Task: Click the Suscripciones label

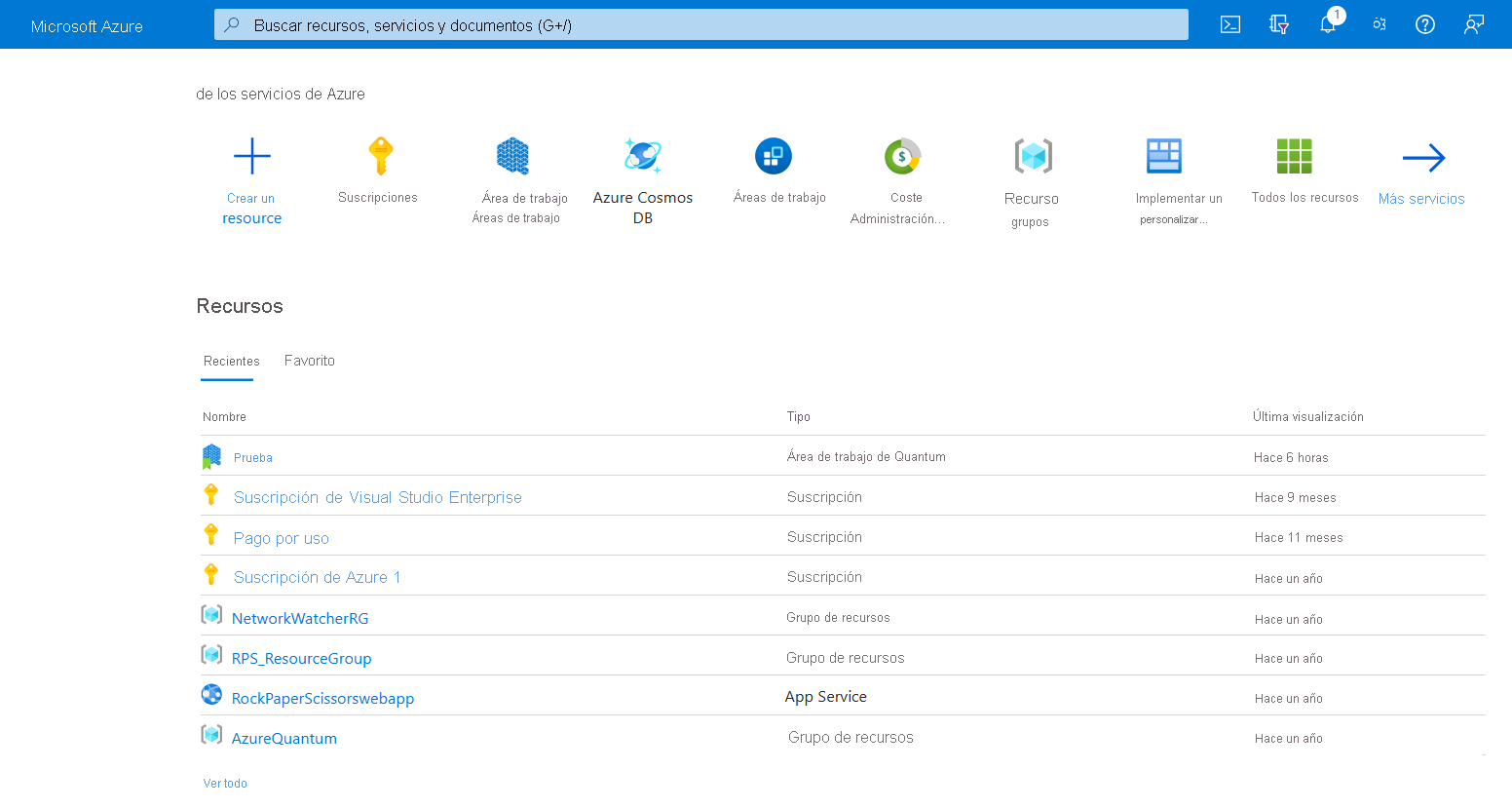Action: tap(378, 198)
